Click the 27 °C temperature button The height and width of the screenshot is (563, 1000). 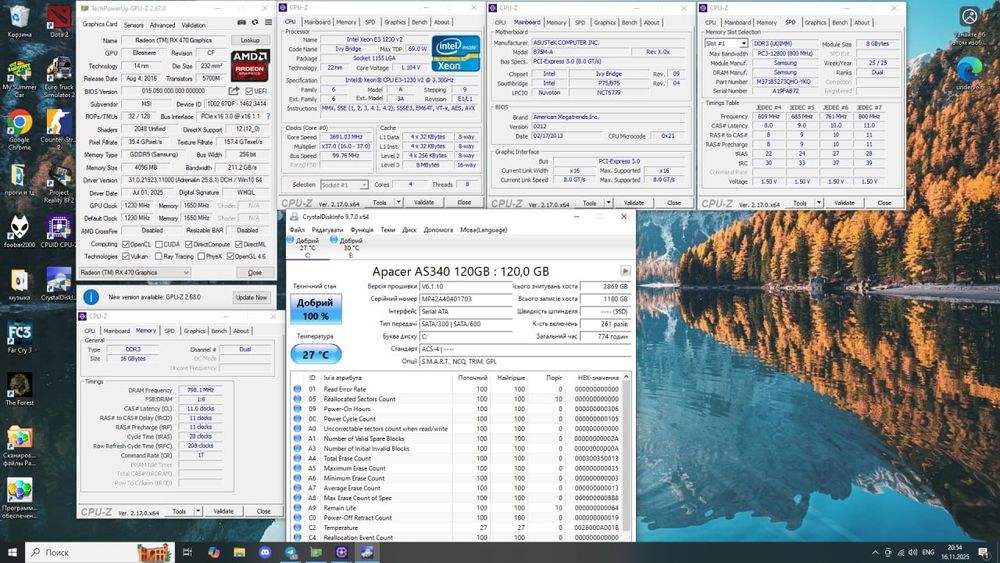tap(316, 355)
